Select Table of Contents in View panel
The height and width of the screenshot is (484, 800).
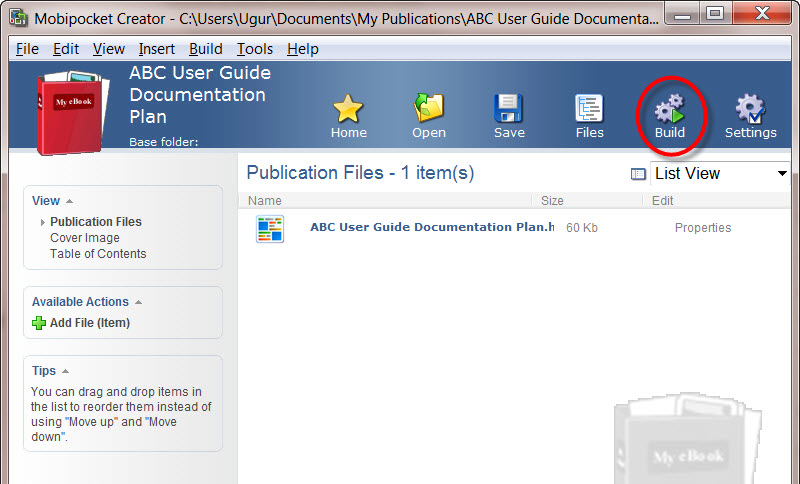pyautogui.click(x=98, y=253)
